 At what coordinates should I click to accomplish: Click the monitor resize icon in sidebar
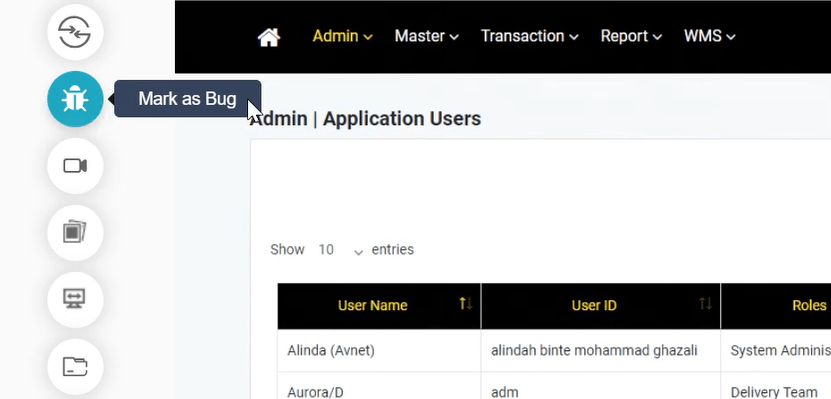[75, 299]
